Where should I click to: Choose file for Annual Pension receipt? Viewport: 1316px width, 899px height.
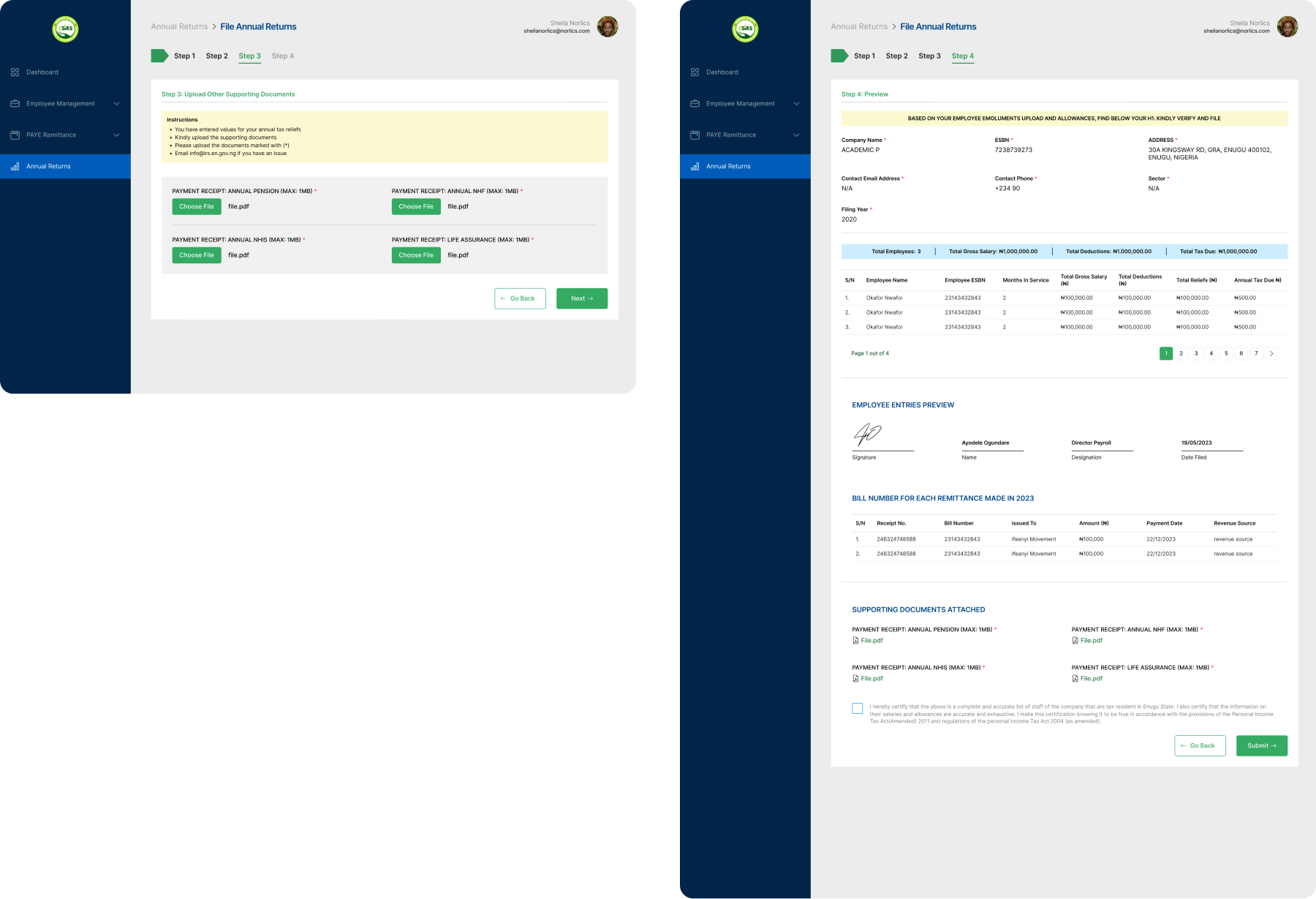197,207
